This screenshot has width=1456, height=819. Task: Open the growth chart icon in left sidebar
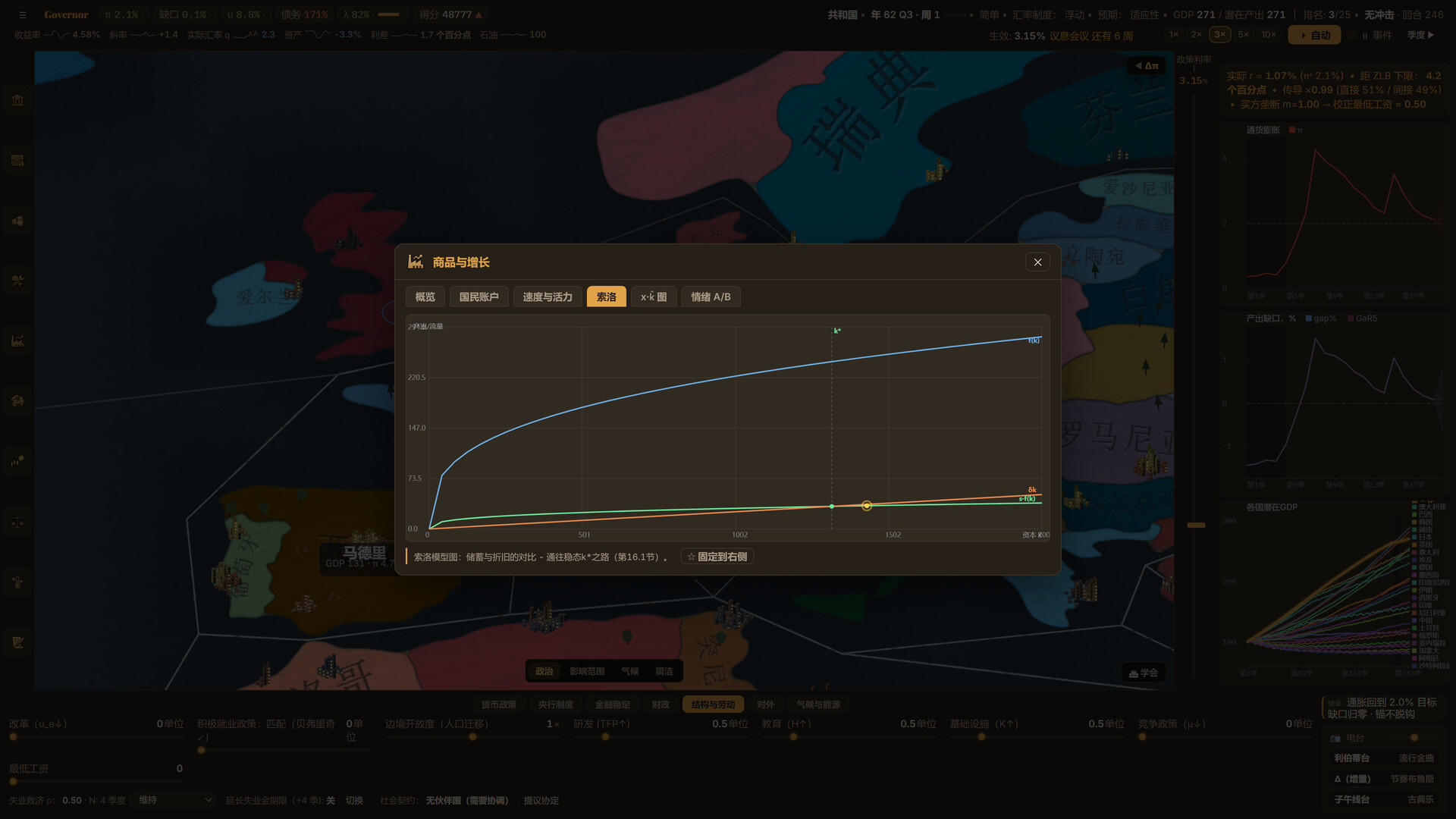pos(17,341)
